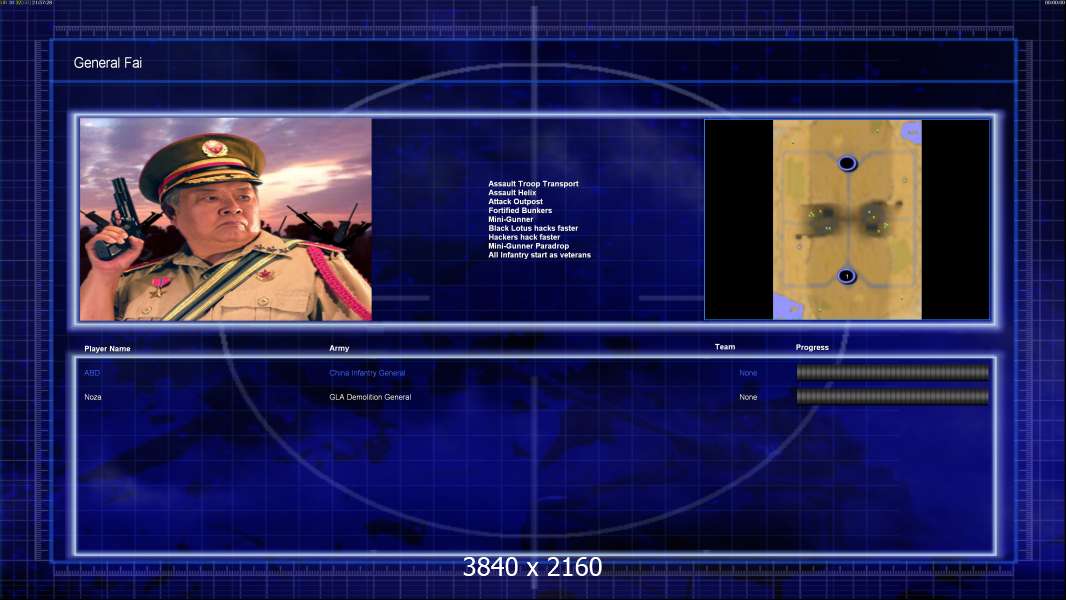
Task: Click Black Lotus hacks faster text
Action: (x=533, y=228)
